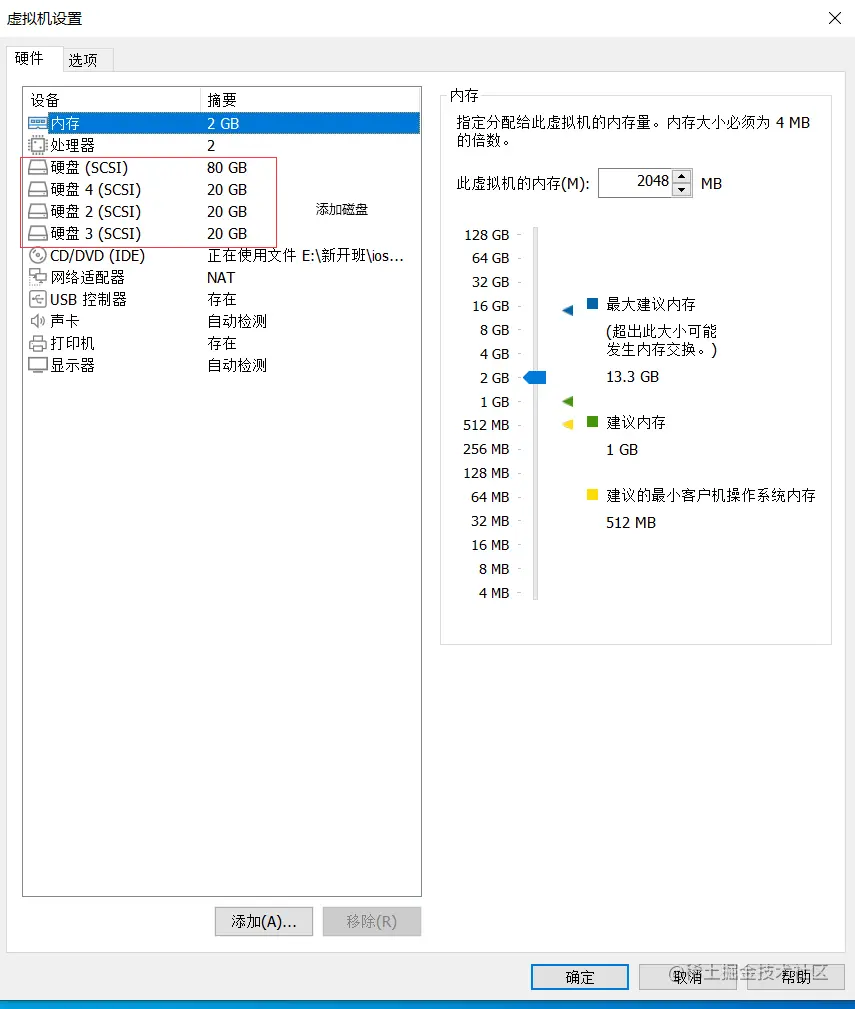The height and width of the screenshot is (1009, 855).
Task: Select the USB 控制器 controller icon
Action: pyautogui.click(x=36, y=299)
